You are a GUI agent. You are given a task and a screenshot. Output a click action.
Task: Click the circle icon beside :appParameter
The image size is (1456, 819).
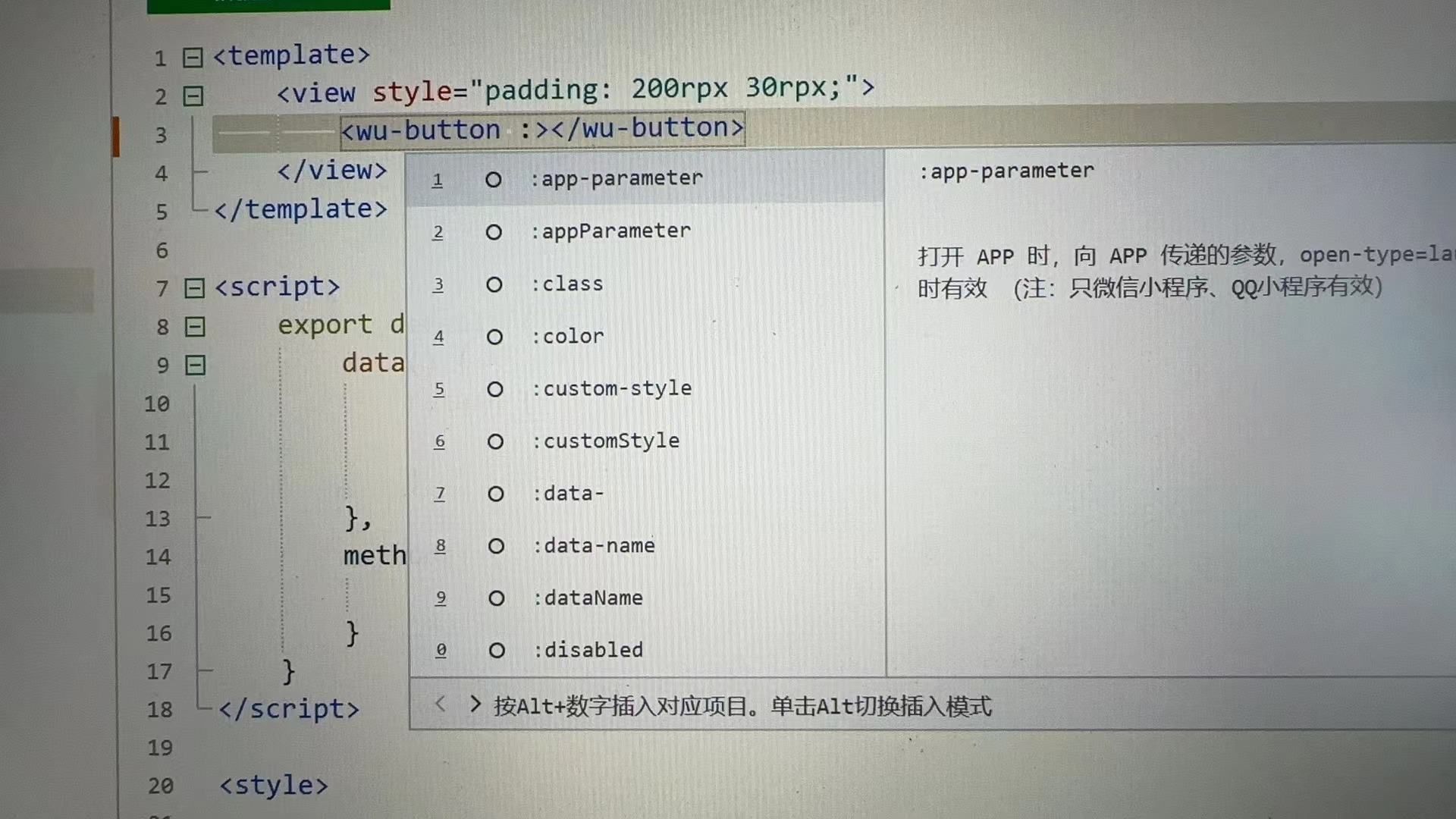tap(494, 232)
